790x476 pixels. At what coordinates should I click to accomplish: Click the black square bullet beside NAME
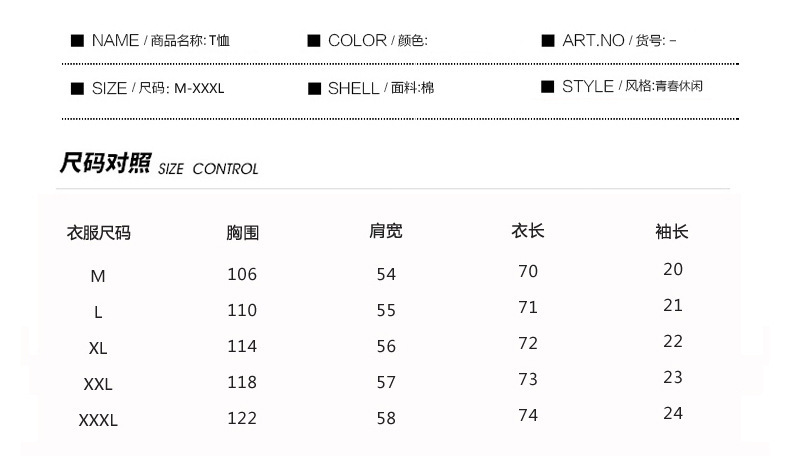(77, 41)
